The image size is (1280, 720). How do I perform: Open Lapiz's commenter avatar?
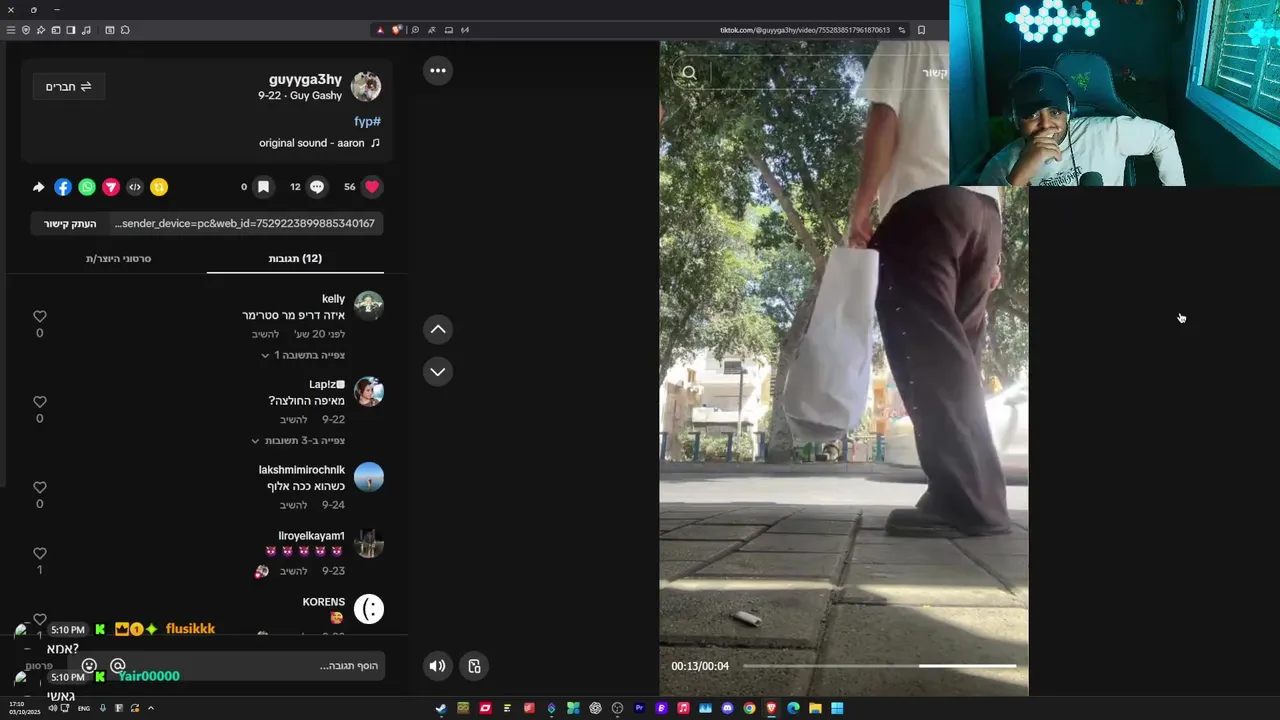[369, 391]
